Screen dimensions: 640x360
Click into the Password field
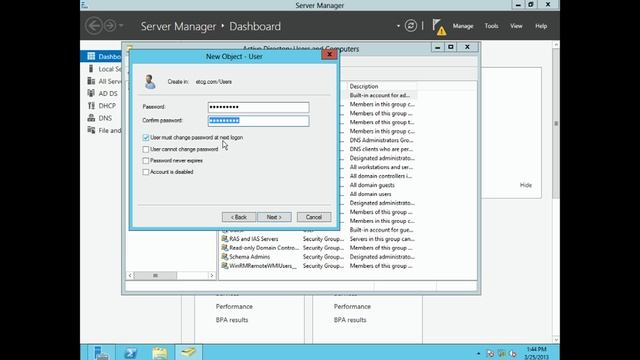258,107
